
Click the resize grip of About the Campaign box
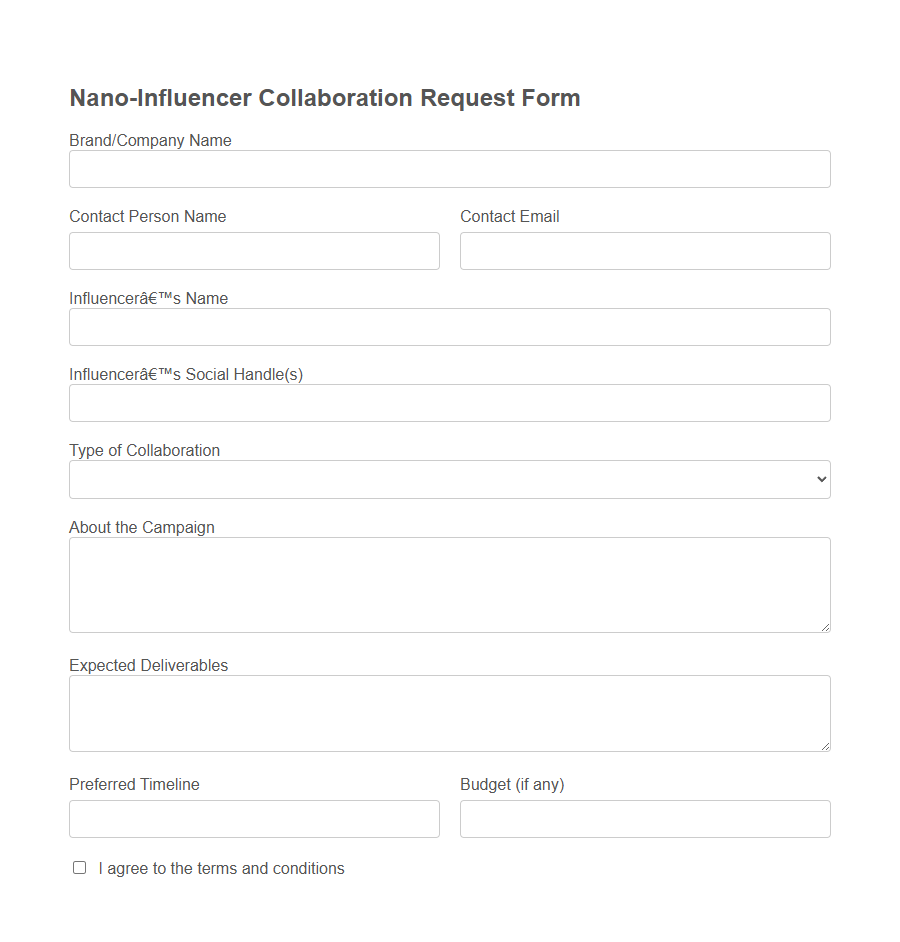point(826,627)
